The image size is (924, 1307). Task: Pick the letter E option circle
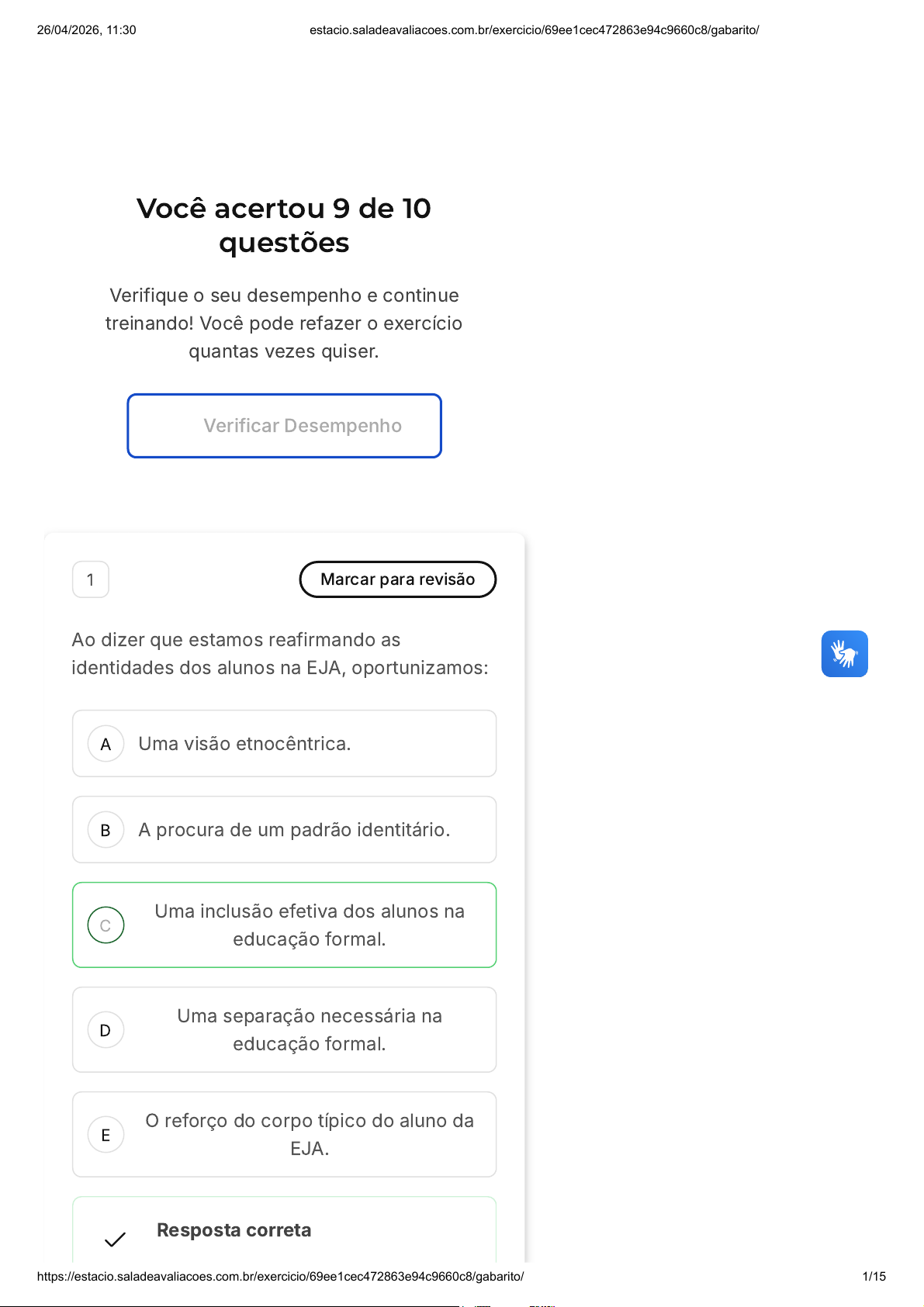click(x=106, y=1135)
